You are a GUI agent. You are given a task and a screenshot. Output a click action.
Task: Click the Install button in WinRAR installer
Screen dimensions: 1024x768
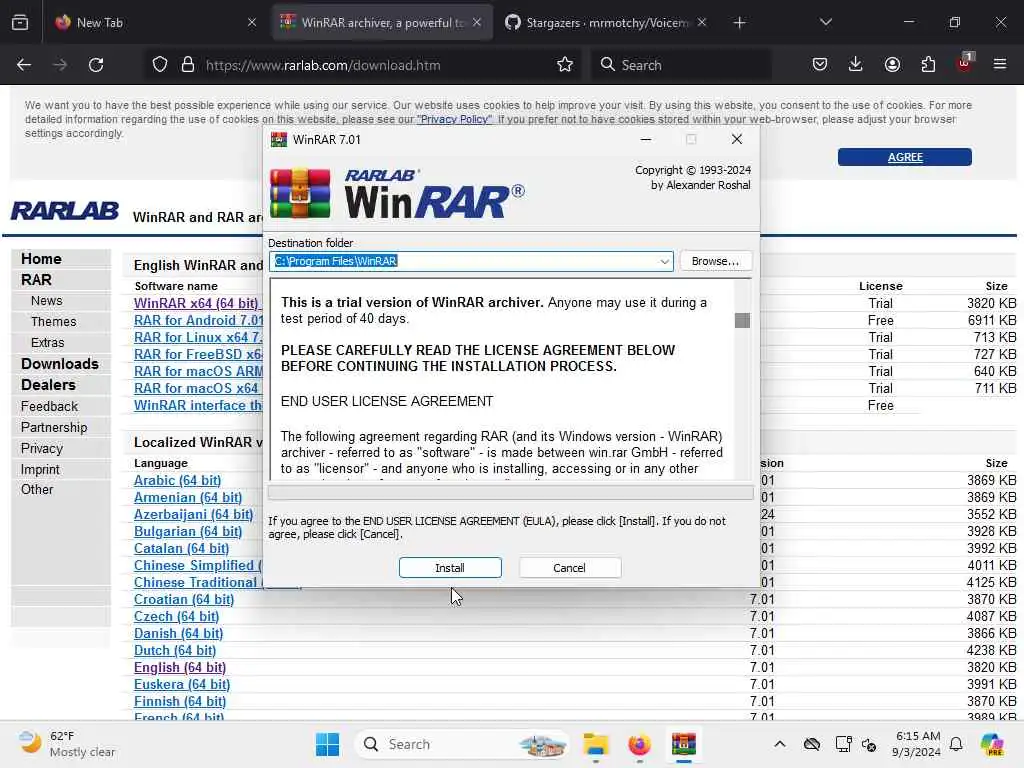(450, 568)
